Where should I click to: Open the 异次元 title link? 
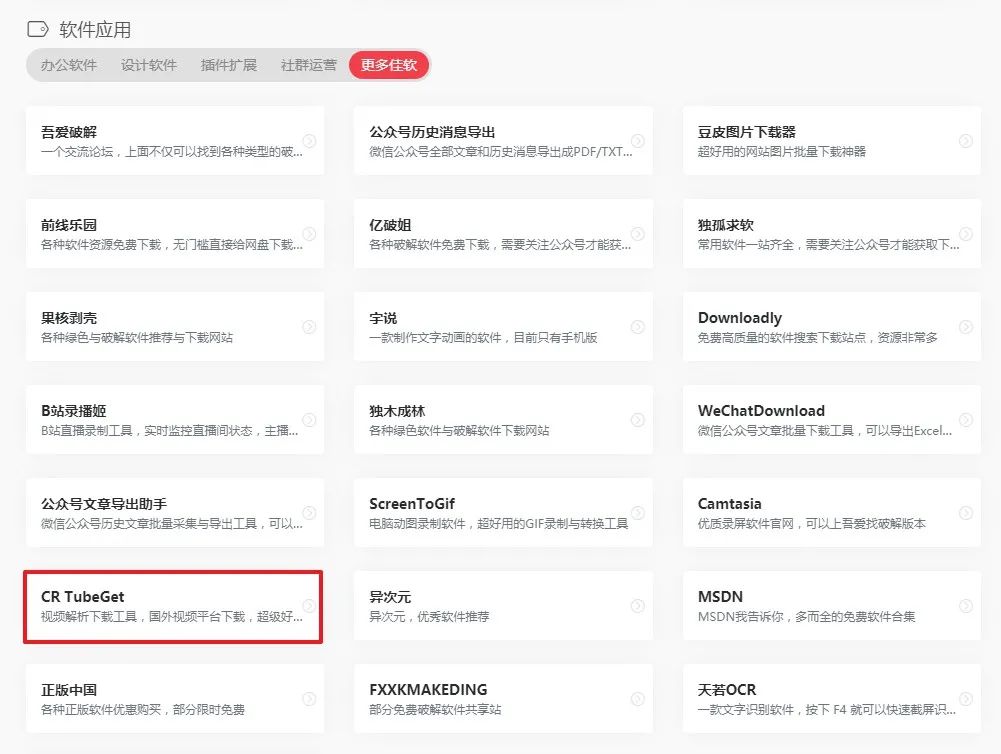(x=390, y=597)
